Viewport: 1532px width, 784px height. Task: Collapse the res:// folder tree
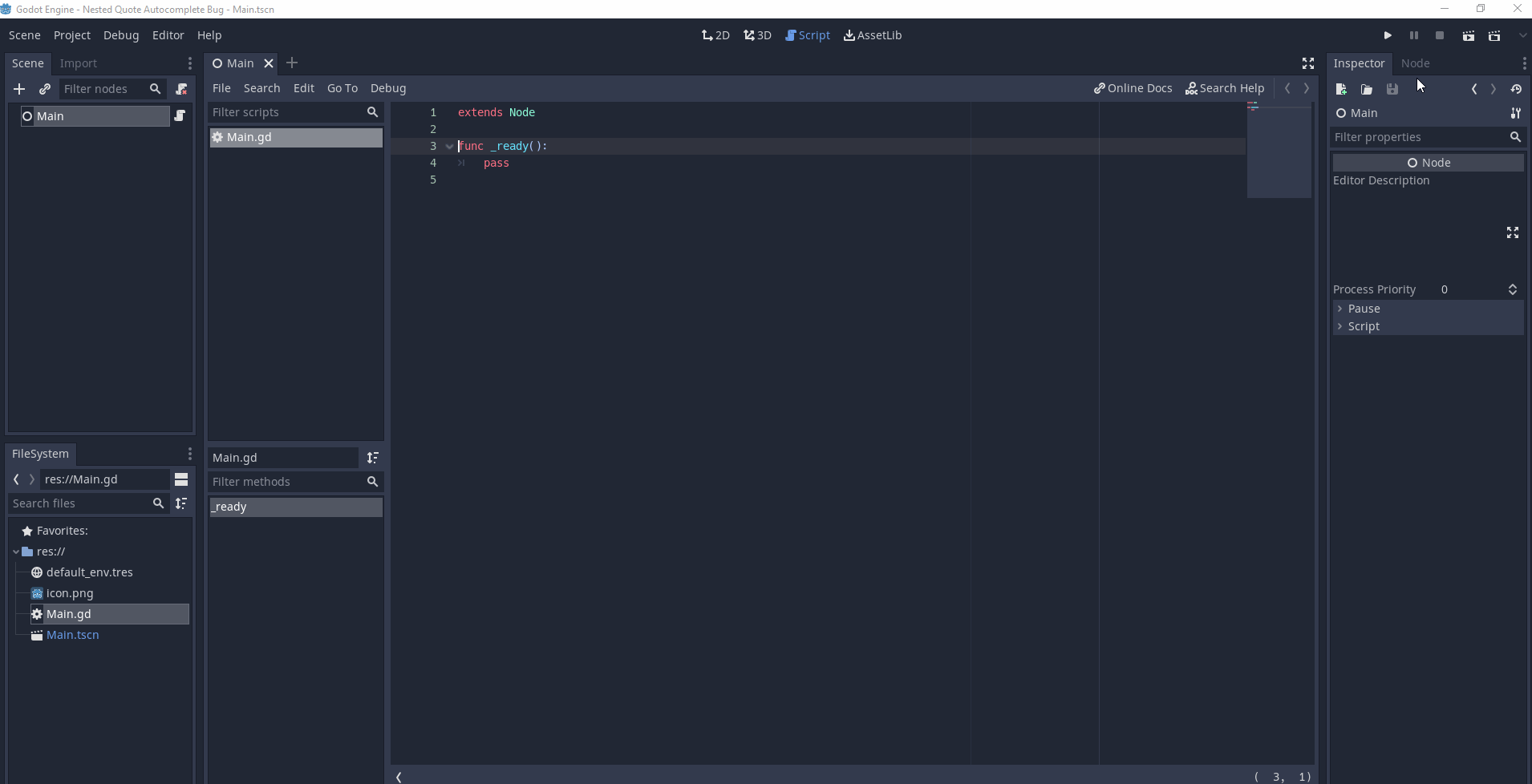point(16,552)
